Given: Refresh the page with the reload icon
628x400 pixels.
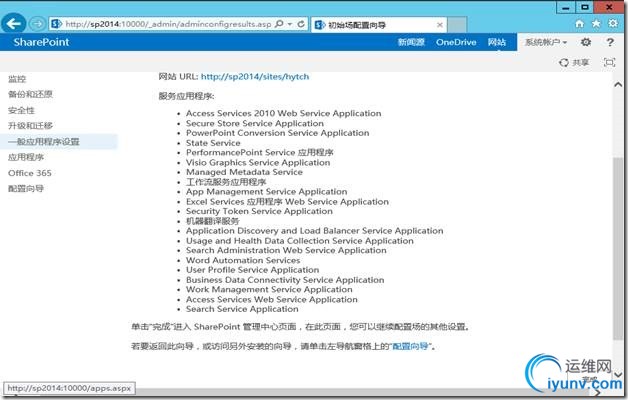Looking at the screenshot, I should pos(301,24).
